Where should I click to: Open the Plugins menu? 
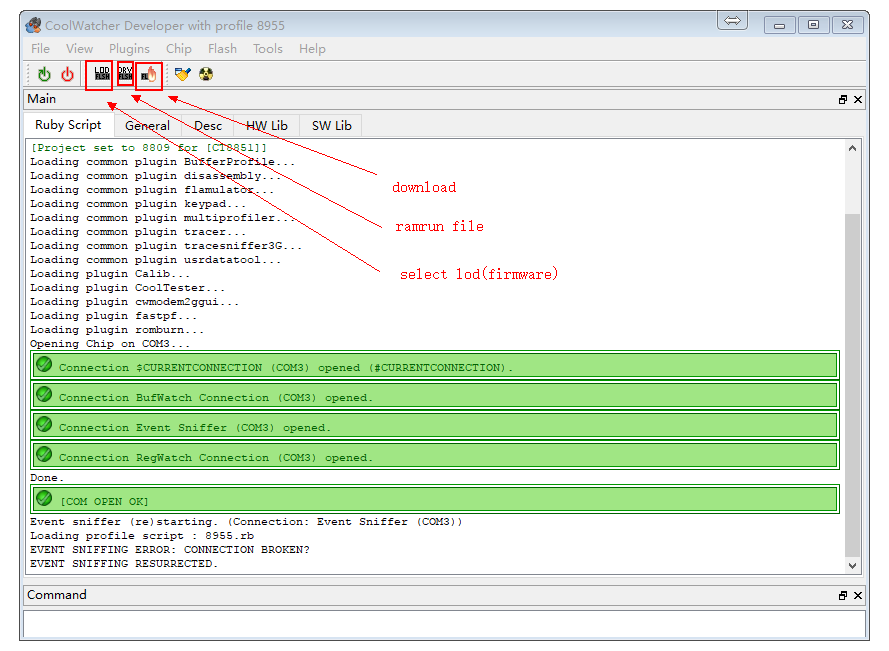pyautogui.click(x=129, y=49)
